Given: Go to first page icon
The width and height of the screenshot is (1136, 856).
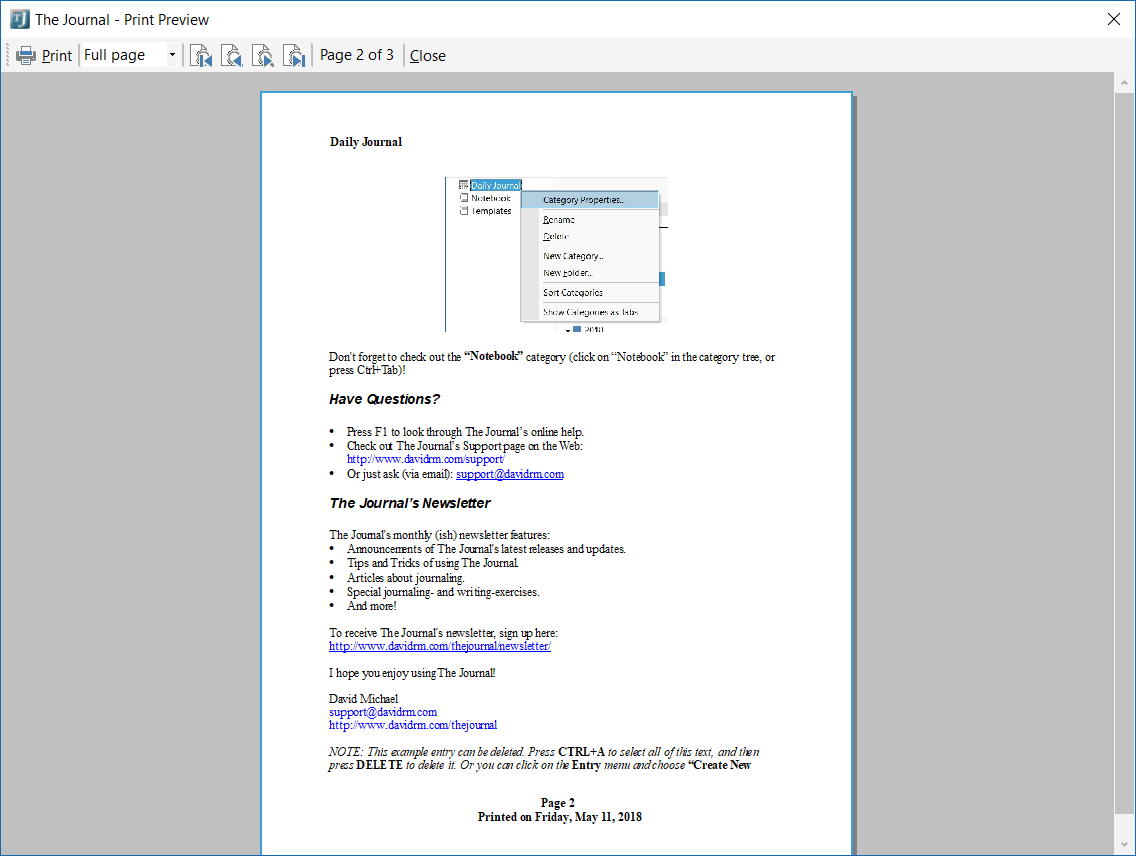Looking at the screenshot, I should 201,56.
